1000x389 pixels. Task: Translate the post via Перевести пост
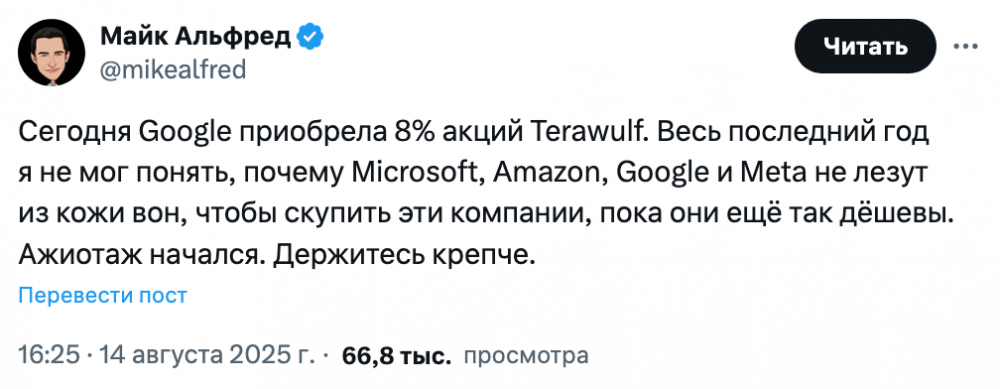coord(103,295)
